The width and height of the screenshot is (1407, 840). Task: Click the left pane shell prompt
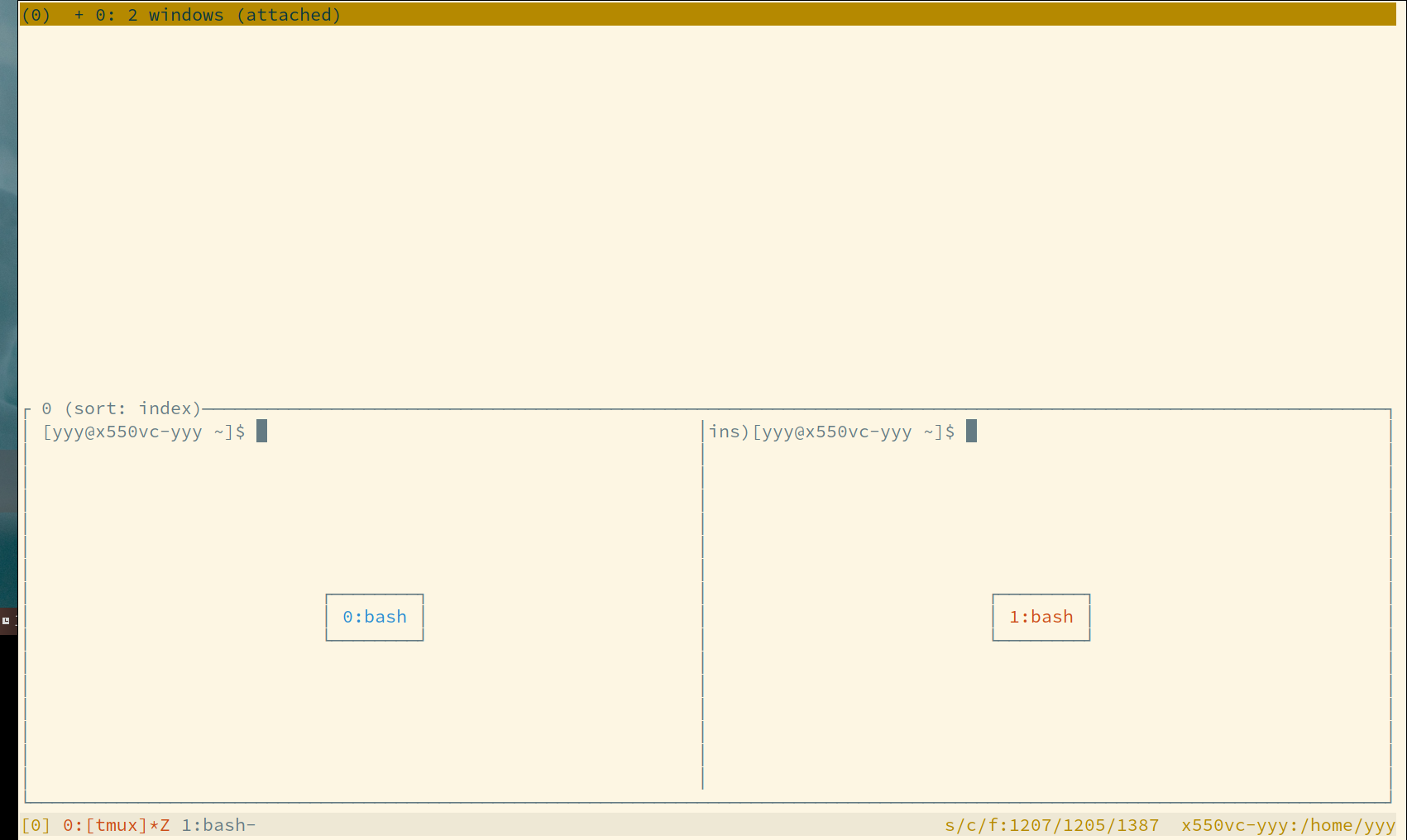[142, 432]
